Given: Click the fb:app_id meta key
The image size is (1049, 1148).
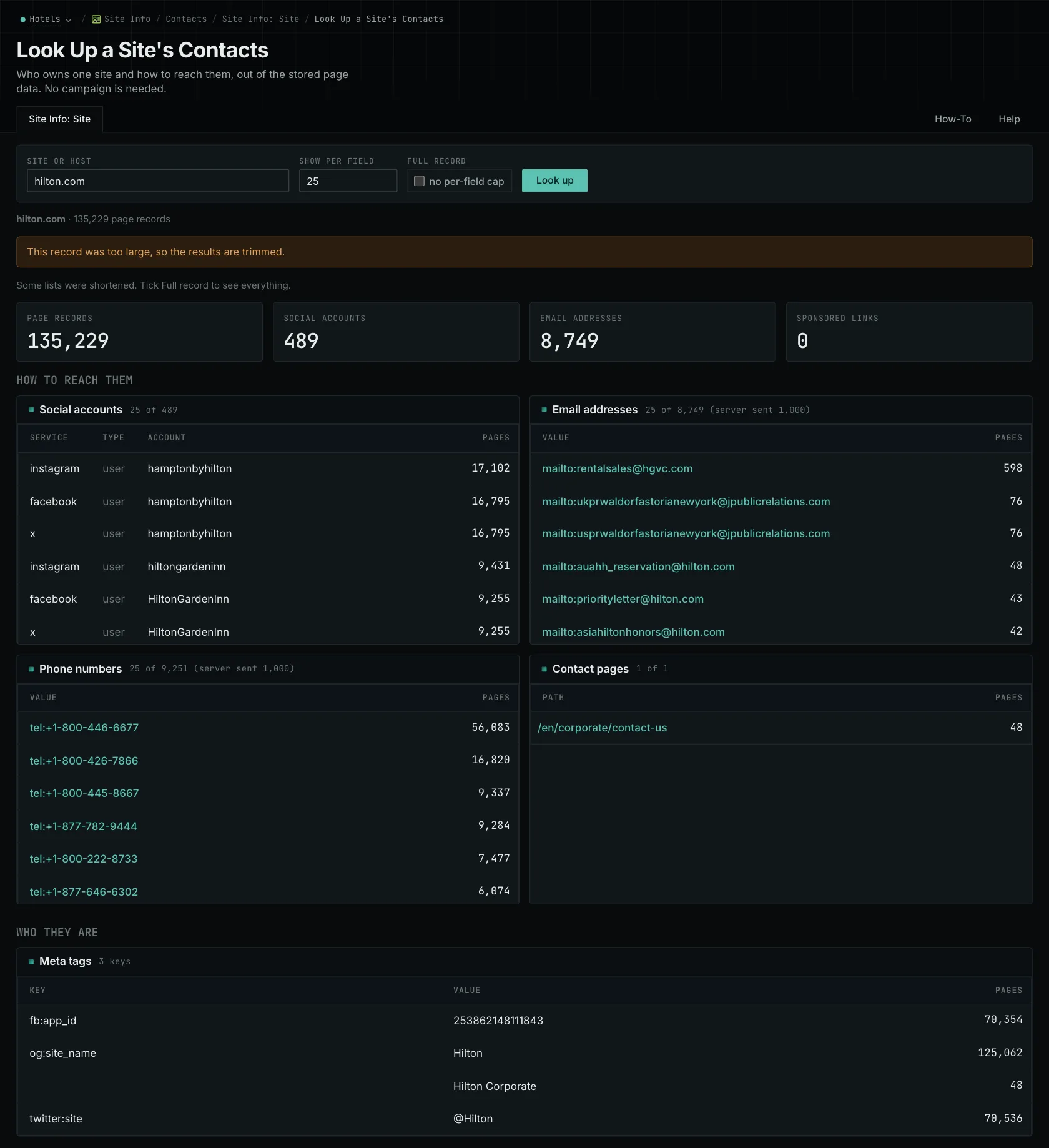Looking at the screenshot, I should [x=52, y=1021].
